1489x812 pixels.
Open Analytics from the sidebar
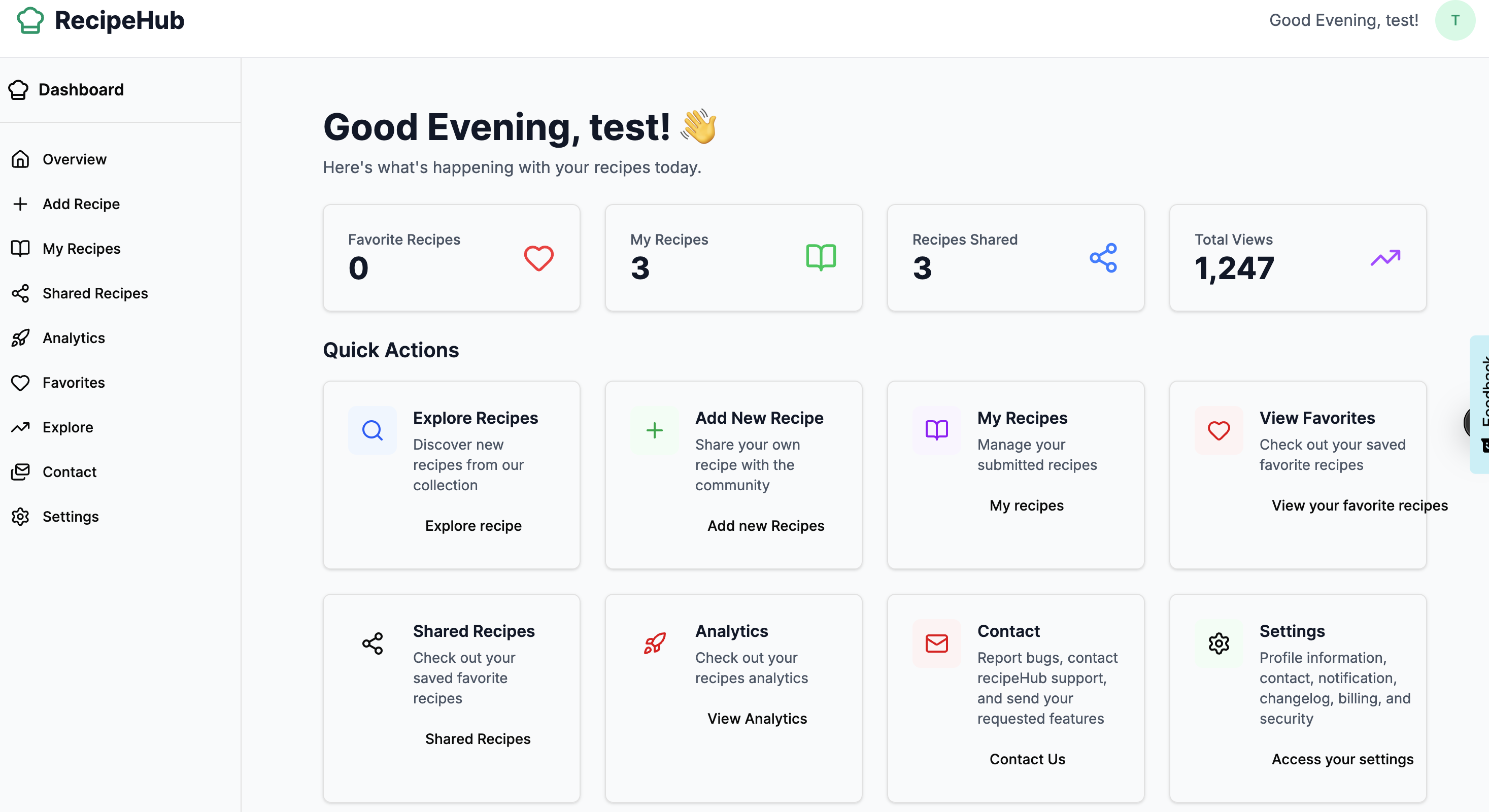[x=74, y=338]
